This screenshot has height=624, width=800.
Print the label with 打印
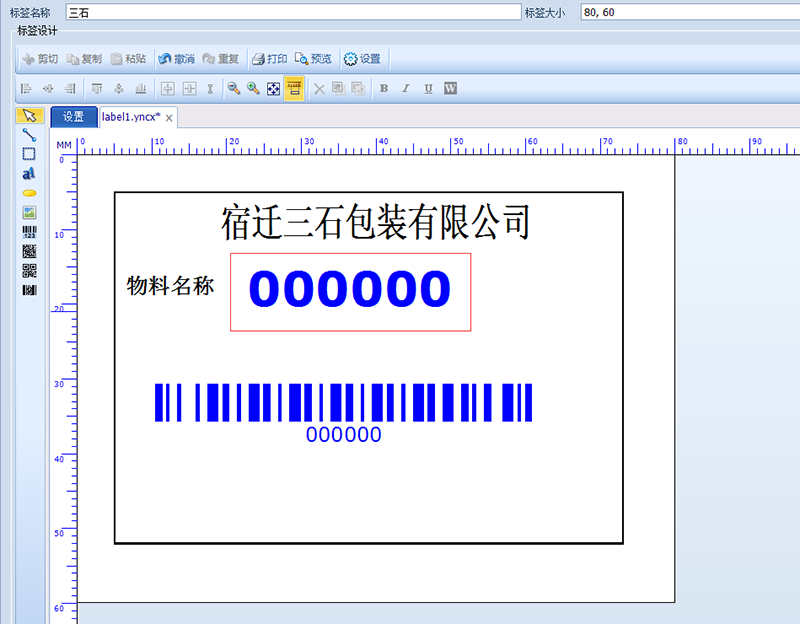pos(269,59)
